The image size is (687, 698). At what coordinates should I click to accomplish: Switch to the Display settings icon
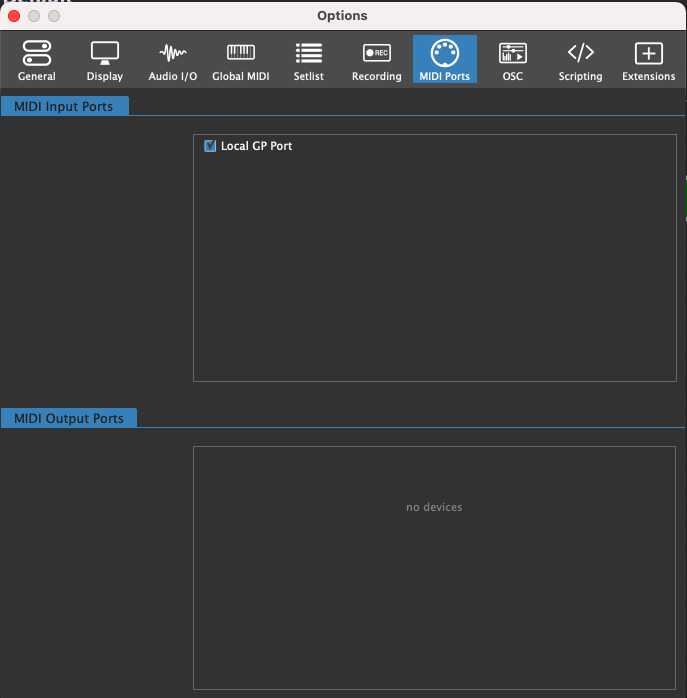[x=105, y=60]
